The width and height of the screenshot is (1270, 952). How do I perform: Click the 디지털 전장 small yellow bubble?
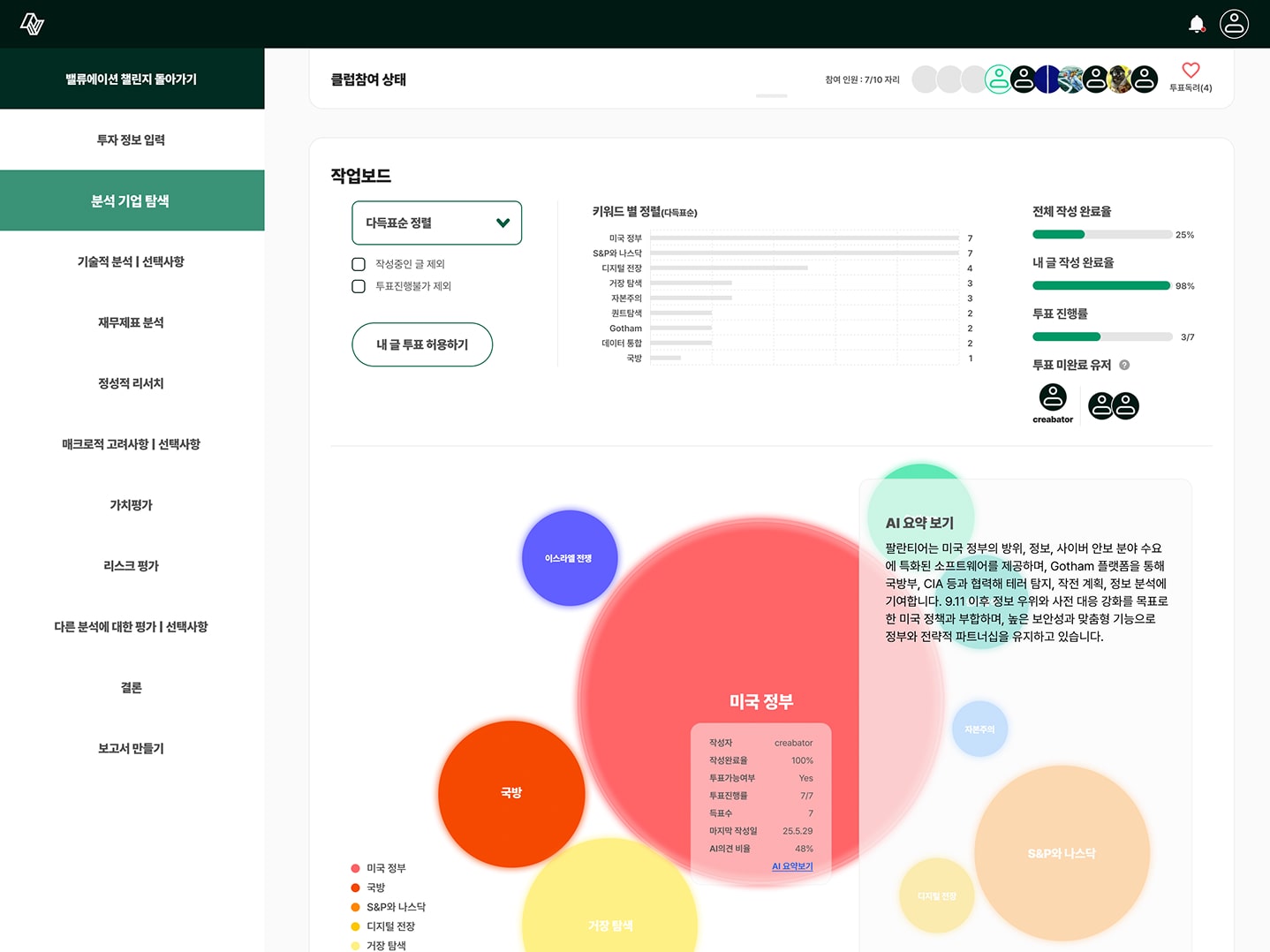pos(936,895)
